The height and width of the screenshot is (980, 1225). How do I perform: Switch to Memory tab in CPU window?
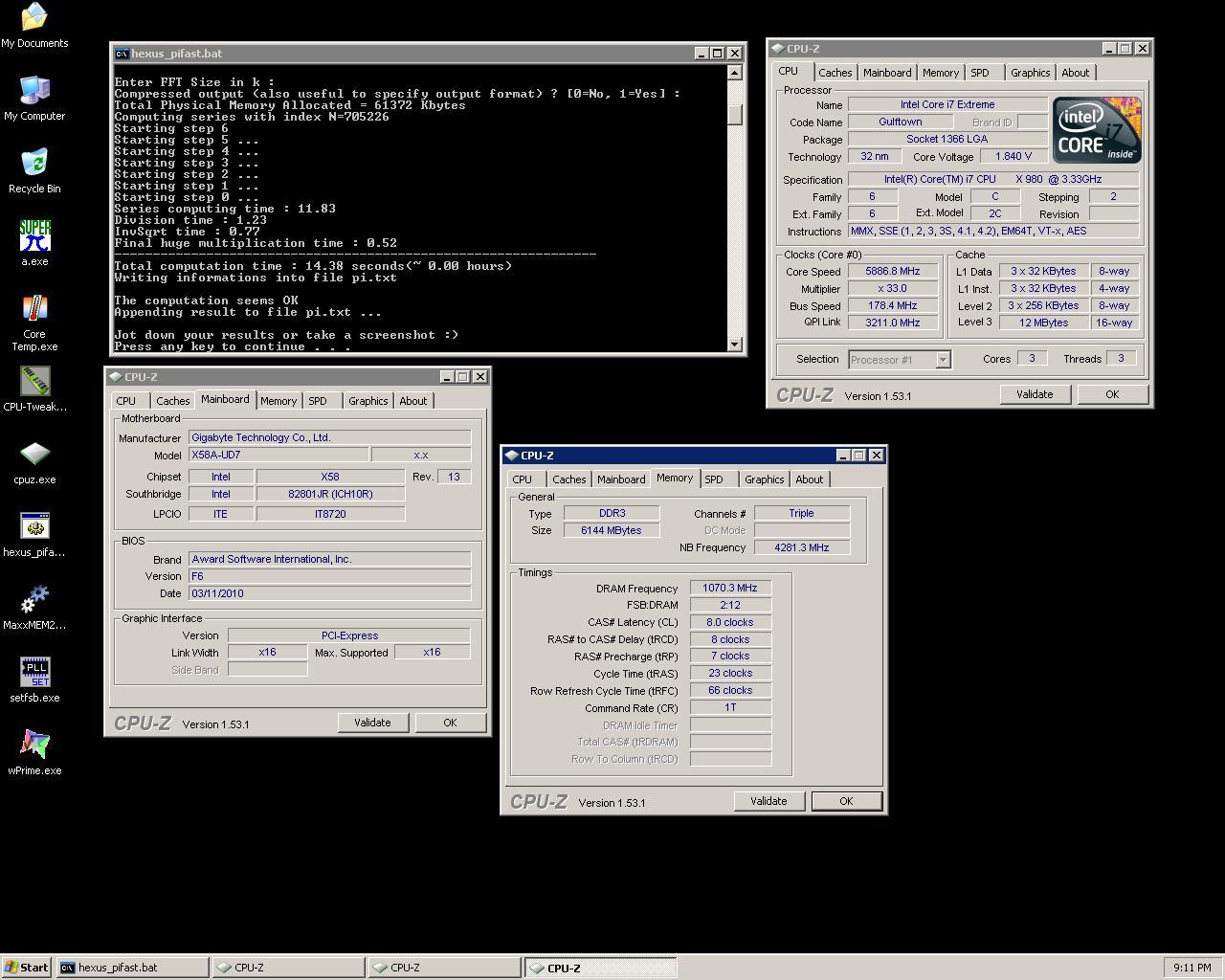[941, 73]
